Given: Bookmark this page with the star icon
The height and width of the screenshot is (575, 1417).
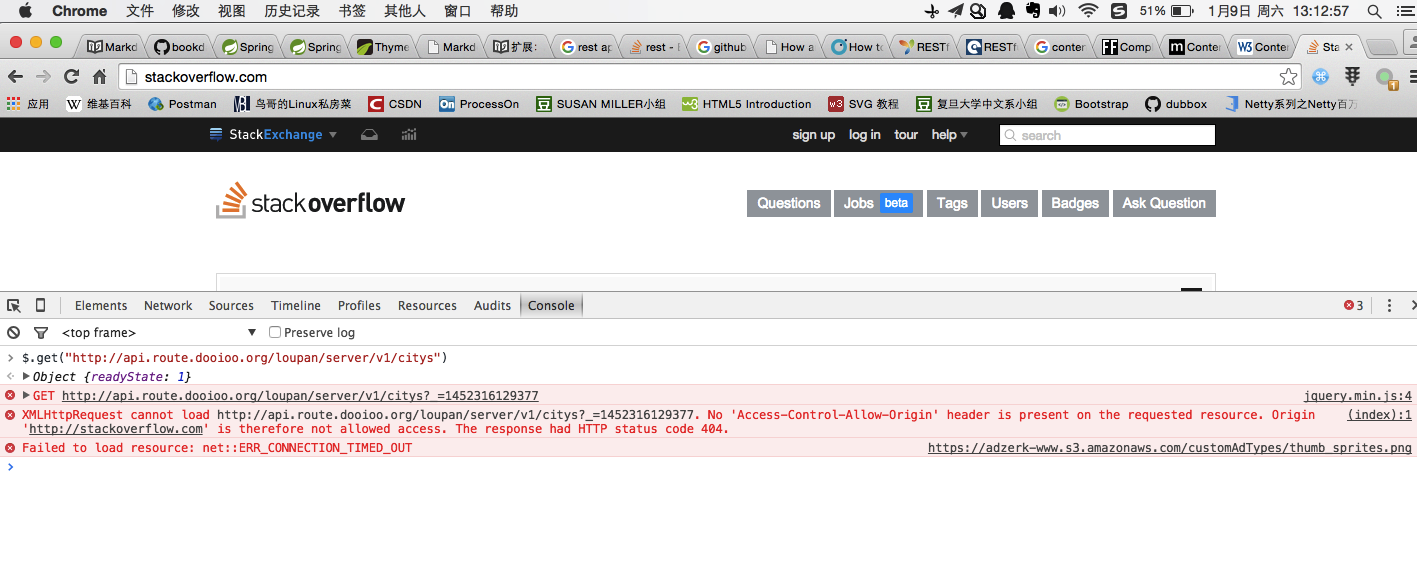Looking at the screenshot, I should click(x=1288, y=76).
